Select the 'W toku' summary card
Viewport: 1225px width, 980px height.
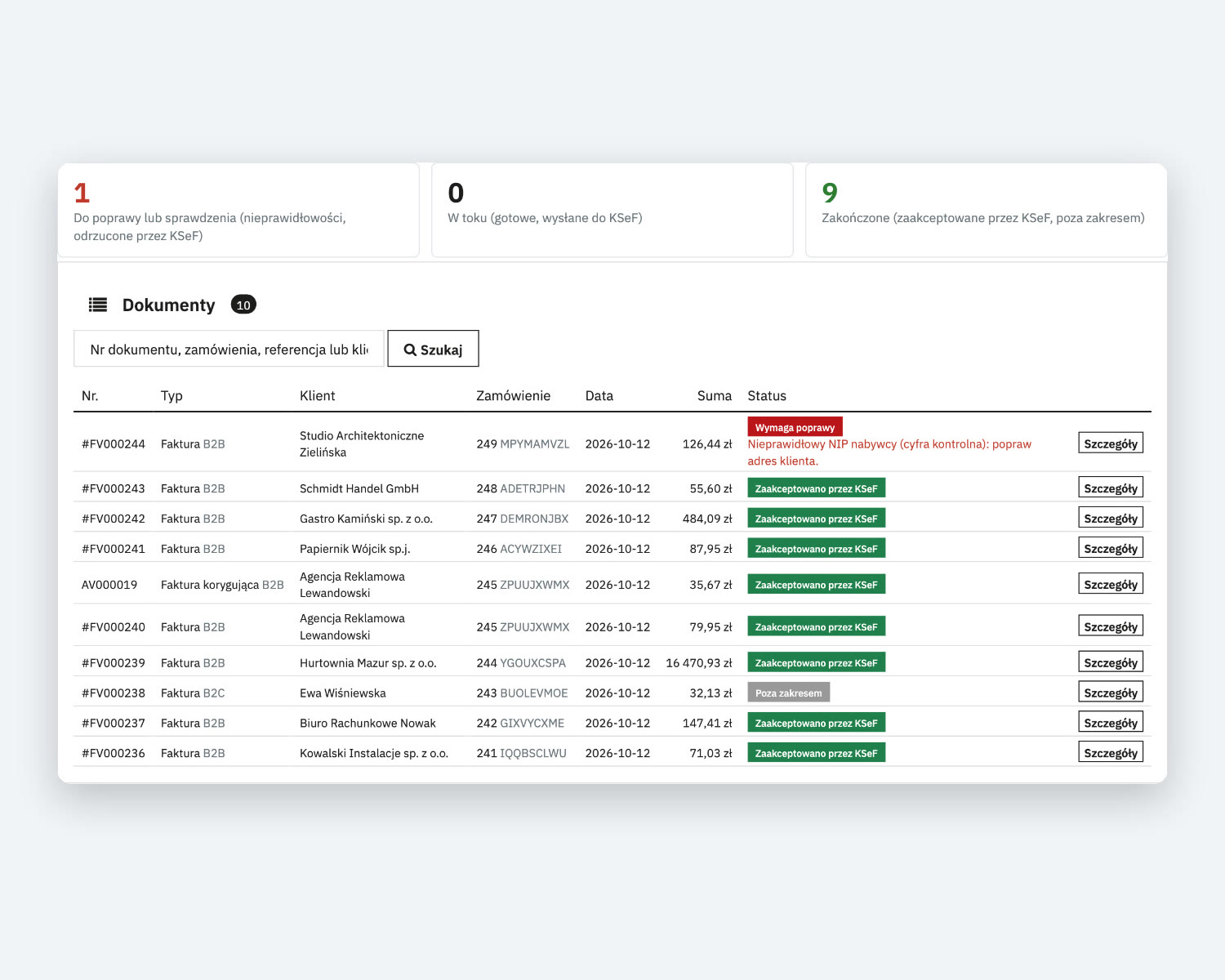coord(612,211)
